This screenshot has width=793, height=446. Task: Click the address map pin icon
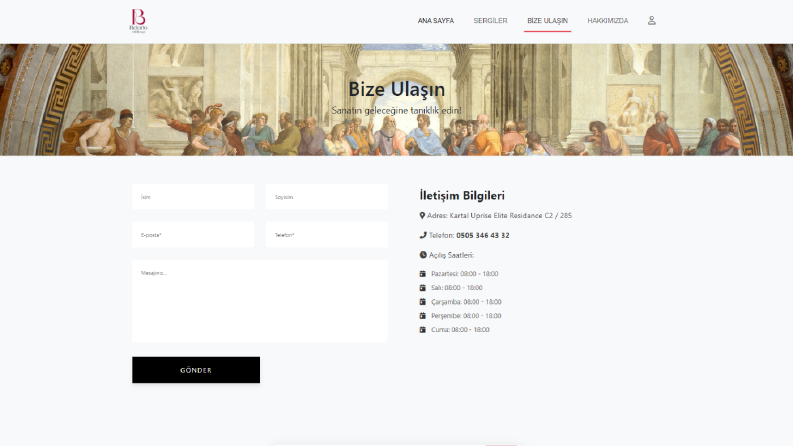(x=422, y=215)
